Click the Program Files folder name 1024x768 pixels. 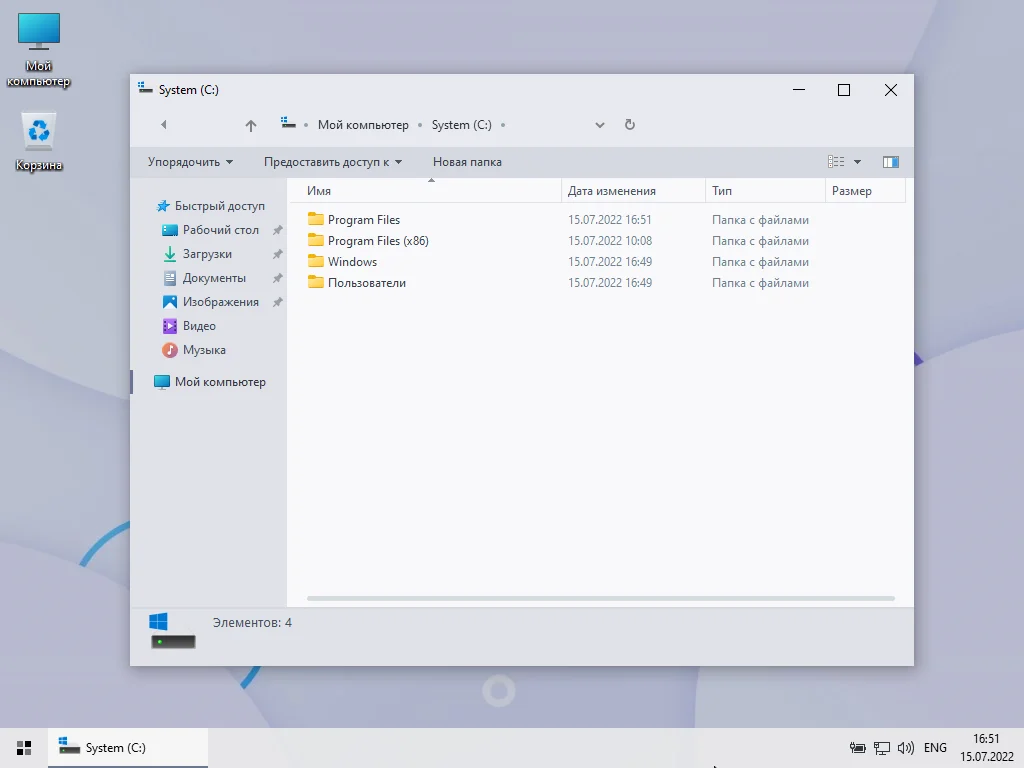pyautogui.click(x=364, y=220)
